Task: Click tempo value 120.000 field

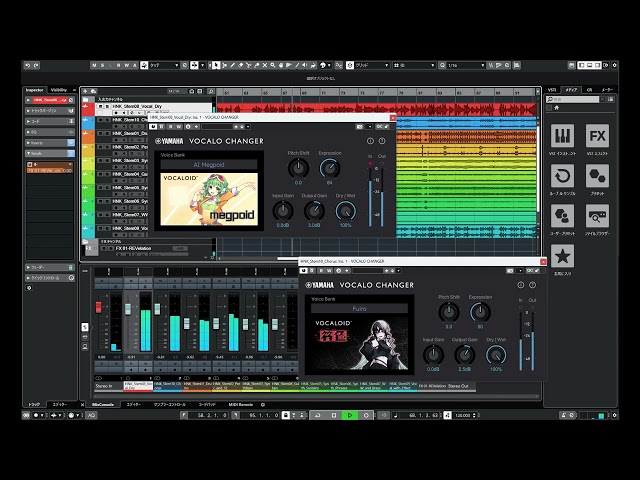Action: 462,416
